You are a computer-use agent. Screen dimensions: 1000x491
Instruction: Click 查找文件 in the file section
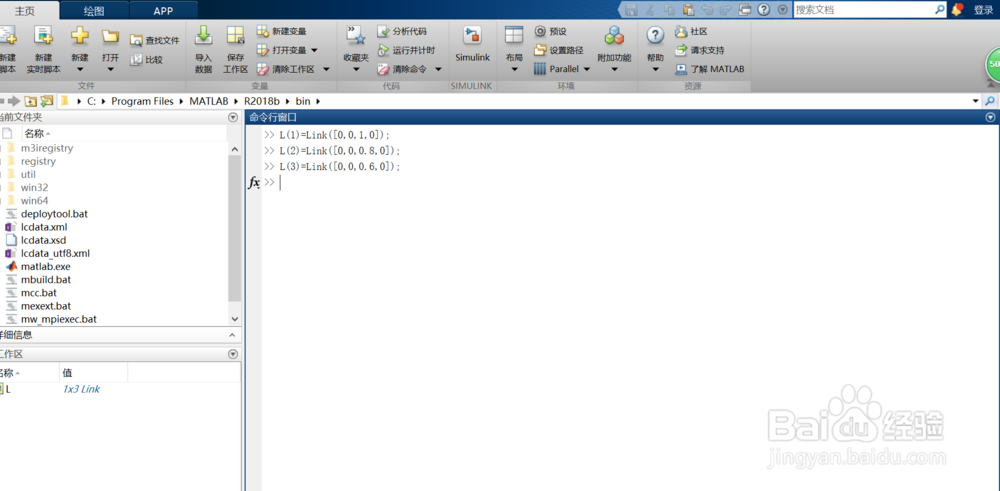[x=155, y=40]
